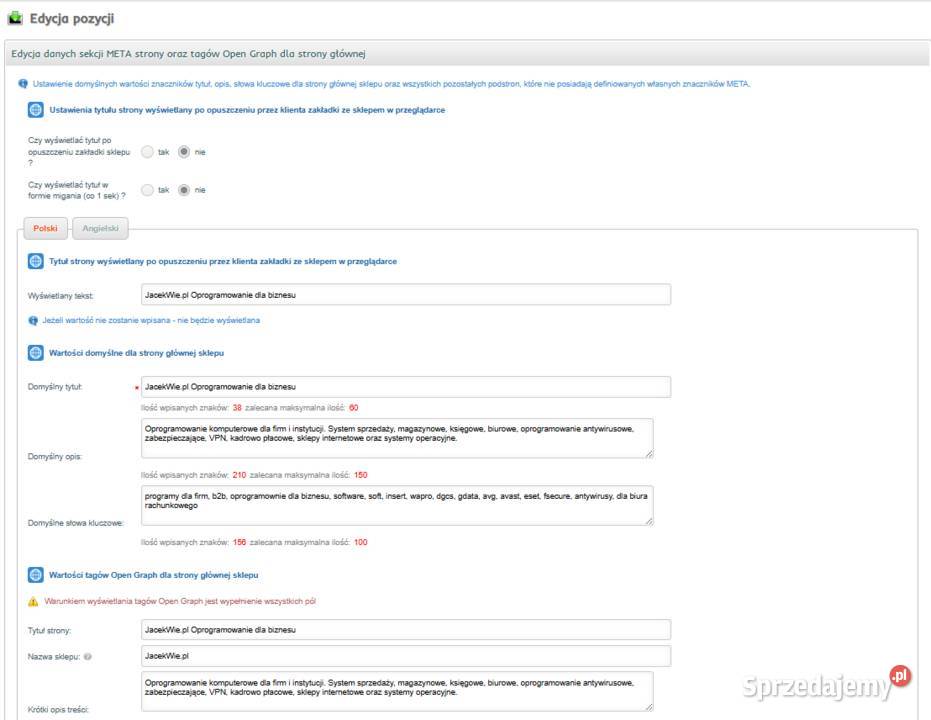Click globe icon next to Ustawienia tytułu strony
The width and height of the screenshot is (931, 720).
pos(36,110)
